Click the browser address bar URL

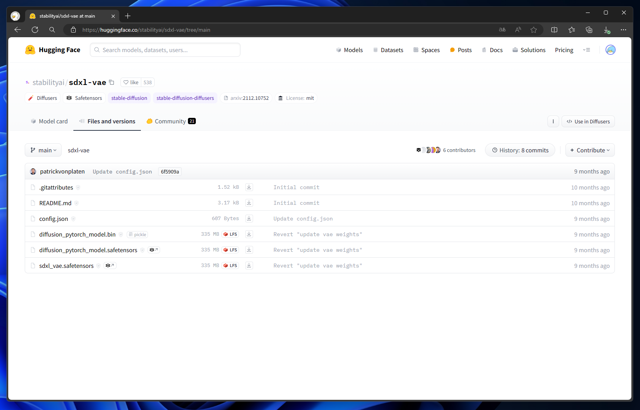146,30
